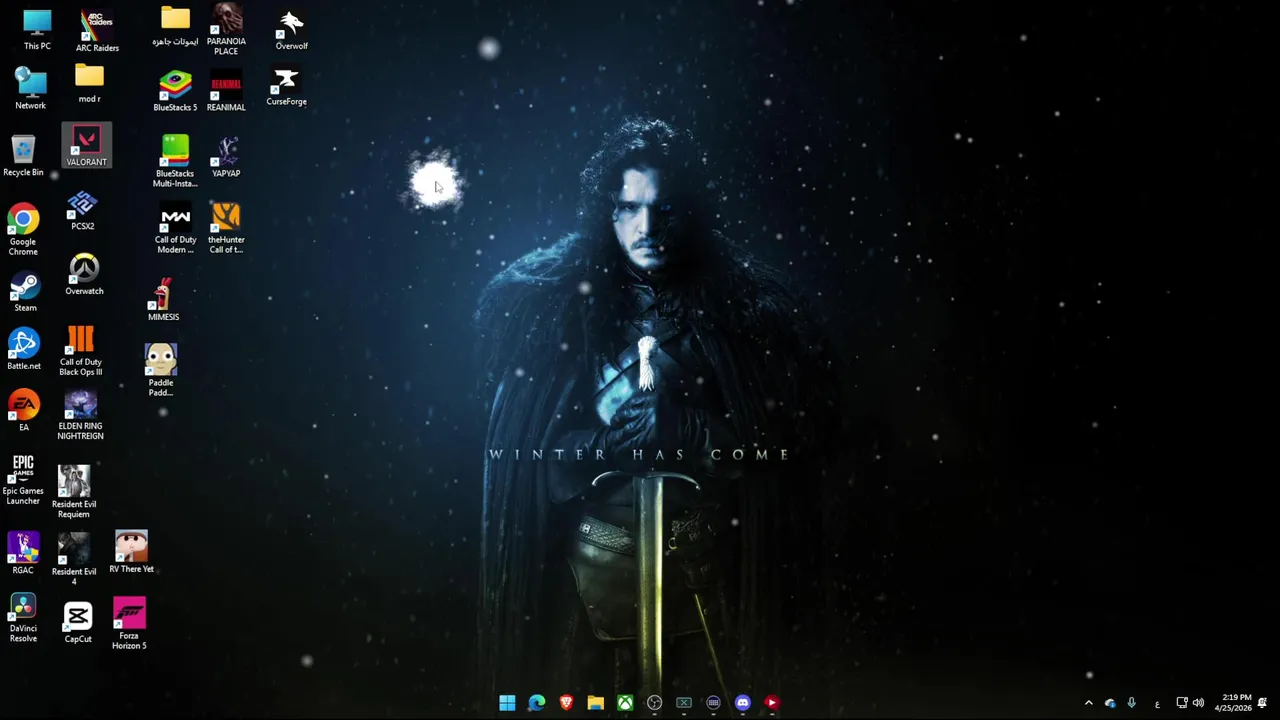
Task: Select the DaVinci Resolve desktop icon
Action: pyautogui.click(x=23, y=618)
